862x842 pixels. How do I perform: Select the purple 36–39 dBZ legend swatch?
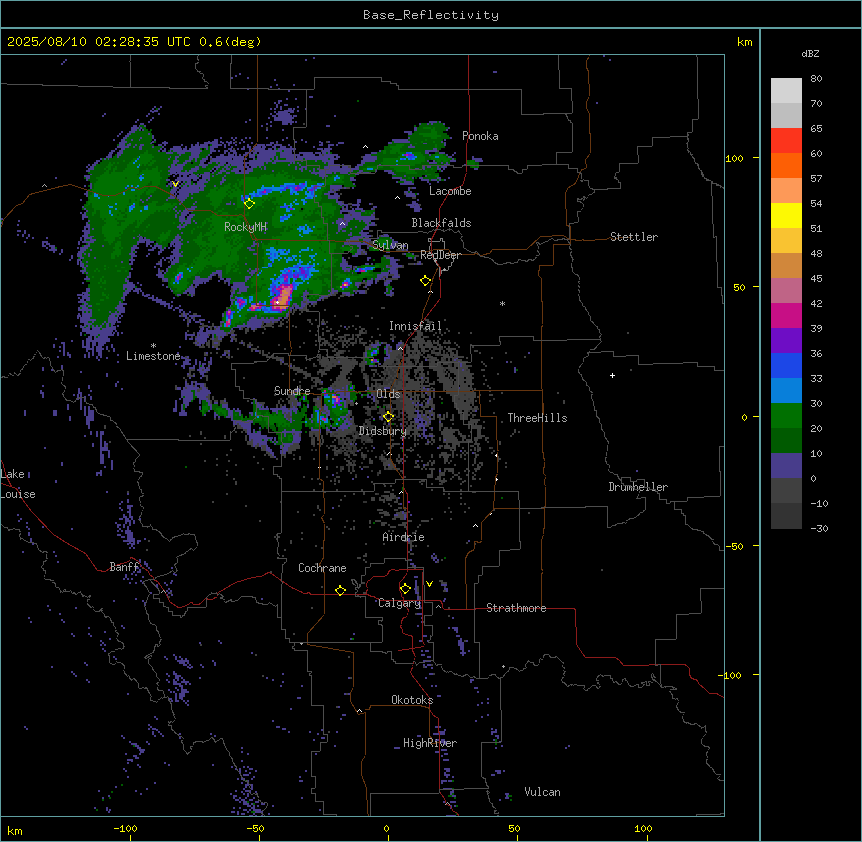(786, 341)
